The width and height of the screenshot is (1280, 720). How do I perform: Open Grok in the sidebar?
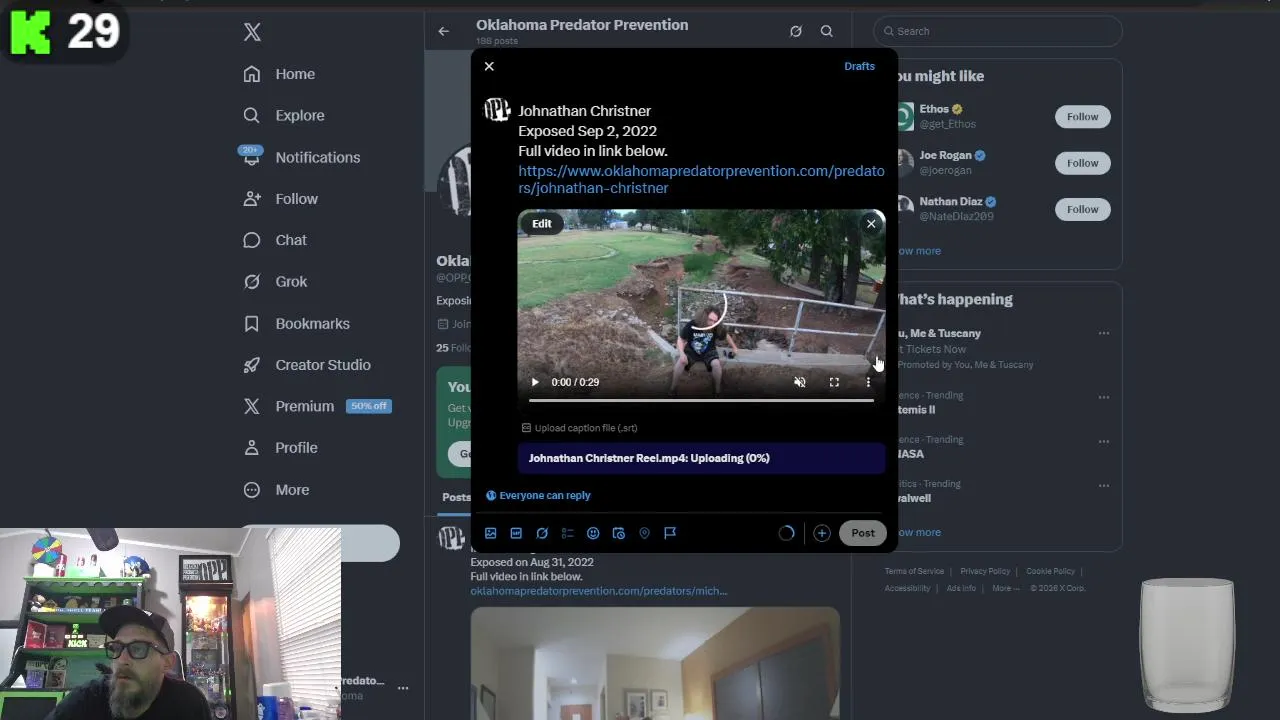276,282
